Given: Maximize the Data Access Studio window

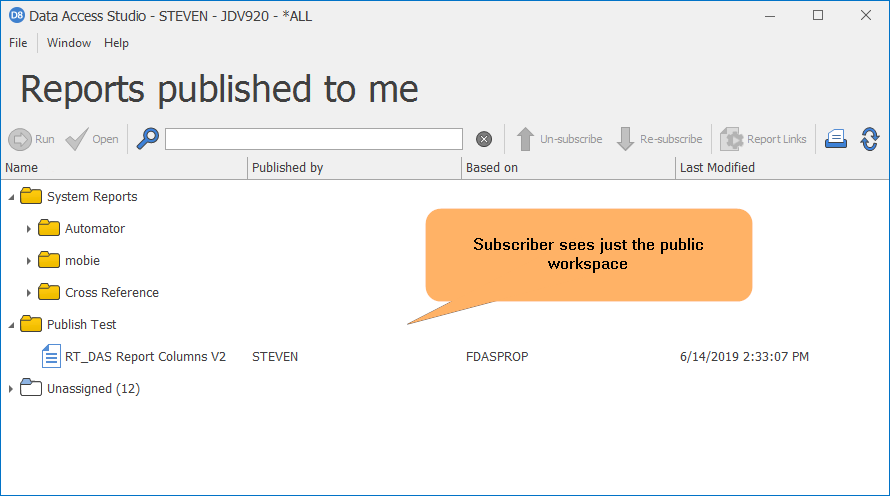Looking at the screenshot, I should (x=818, y=15).
